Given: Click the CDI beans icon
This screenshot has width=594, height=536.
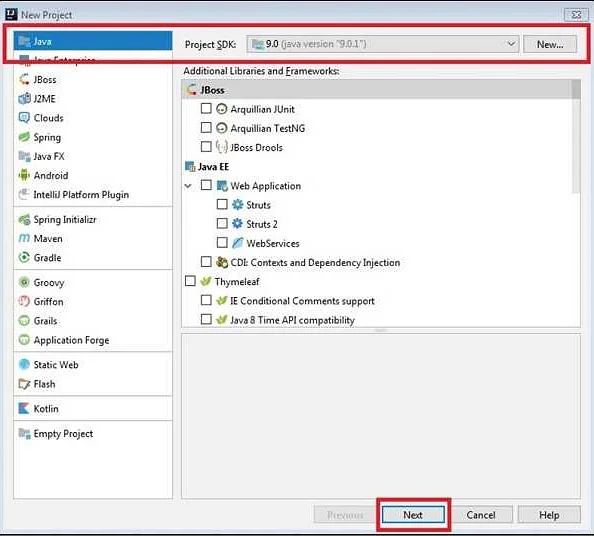Looking at the screenshot, I should [x=222, y=262].
